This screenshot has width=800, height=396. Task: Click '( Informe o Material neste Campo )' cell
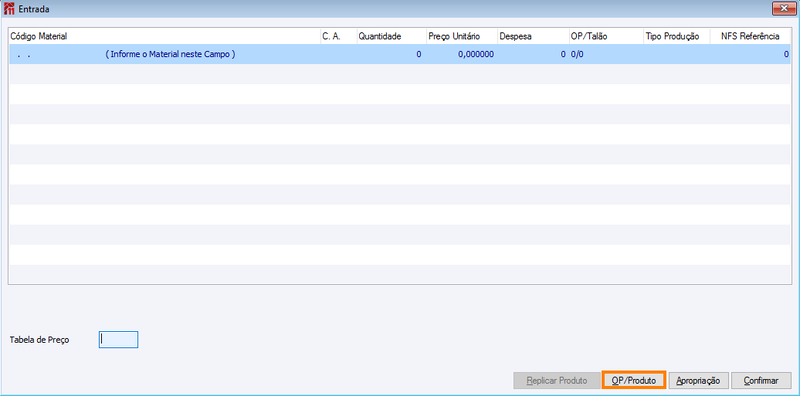[x=170, y=54]
